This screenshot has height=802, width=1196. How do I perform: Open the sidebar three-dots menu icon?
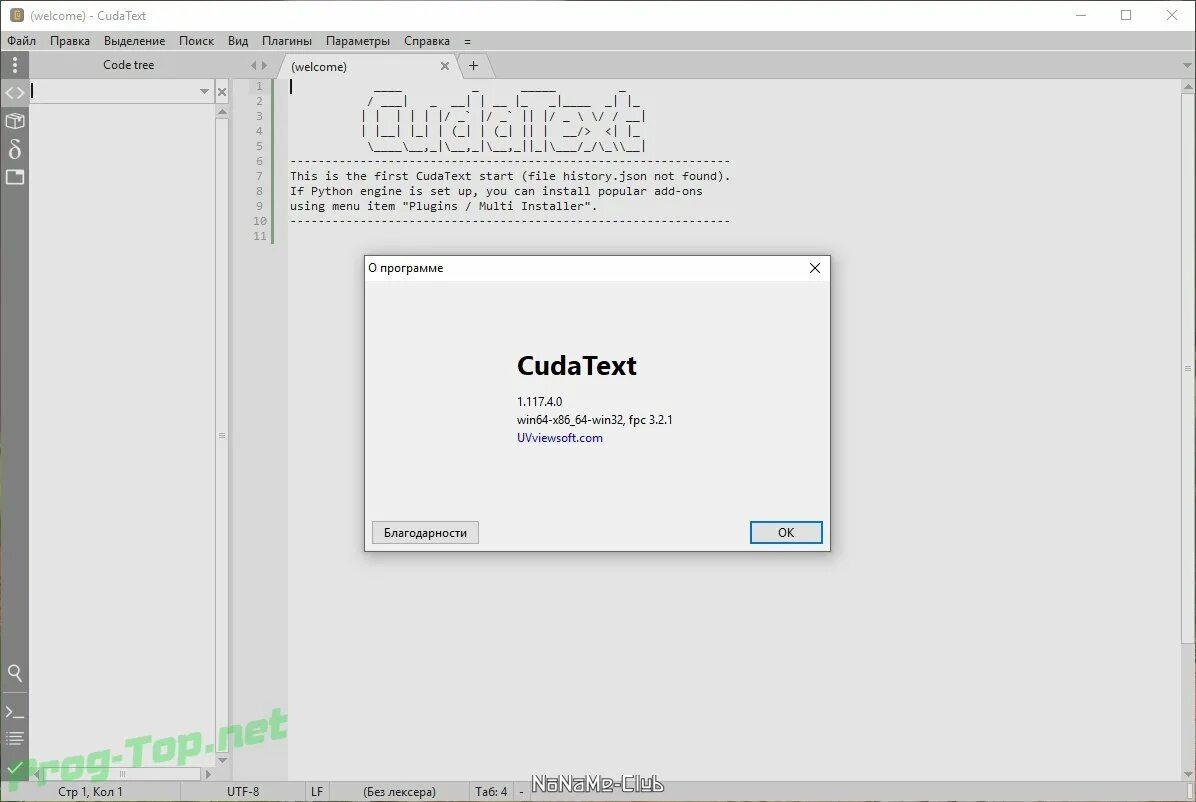click(x=14, y=65)
